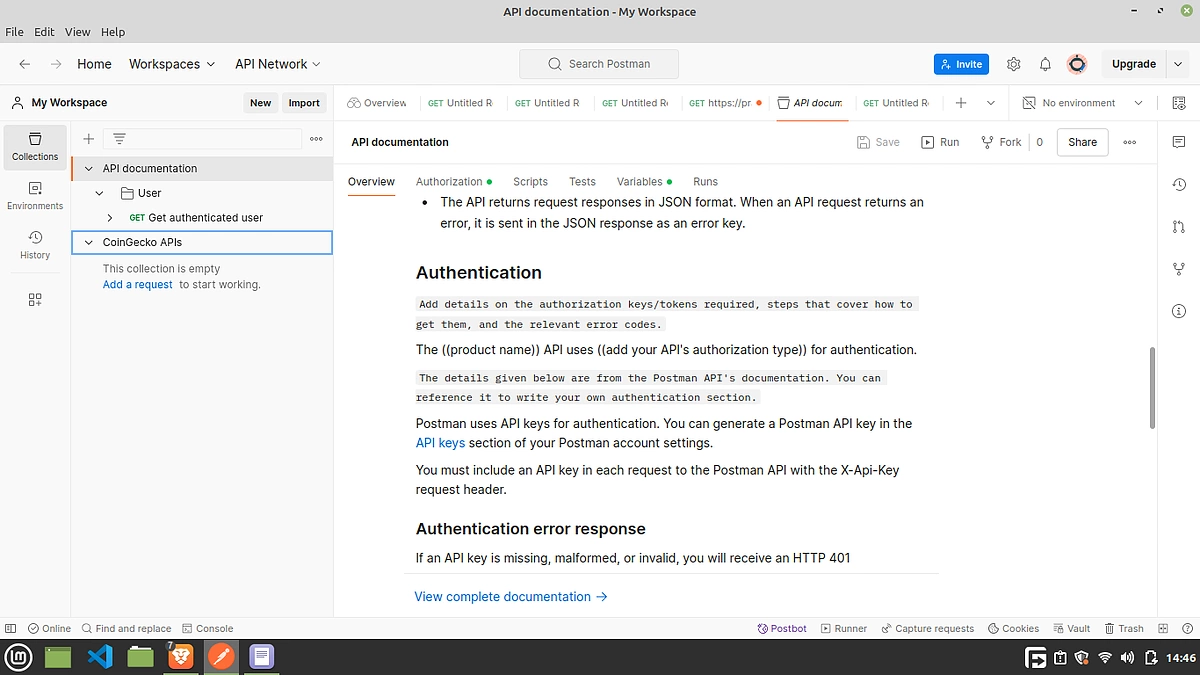Image resolution: width=1200 pixels, height=675 pixels.
Task: Open the No environment selector
Action: click(x=1083, y=103)
